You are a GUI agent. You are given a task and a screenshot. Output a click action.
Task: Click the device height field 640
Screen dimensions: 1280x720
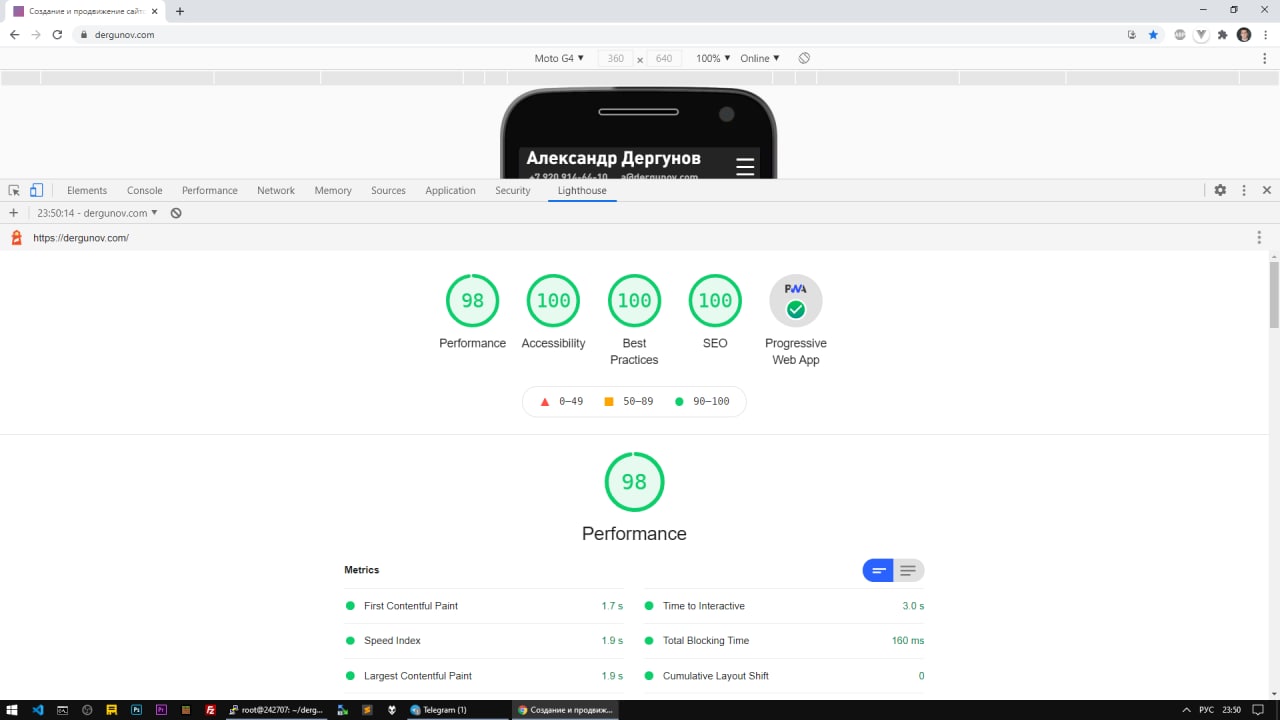tap(664, 58)
